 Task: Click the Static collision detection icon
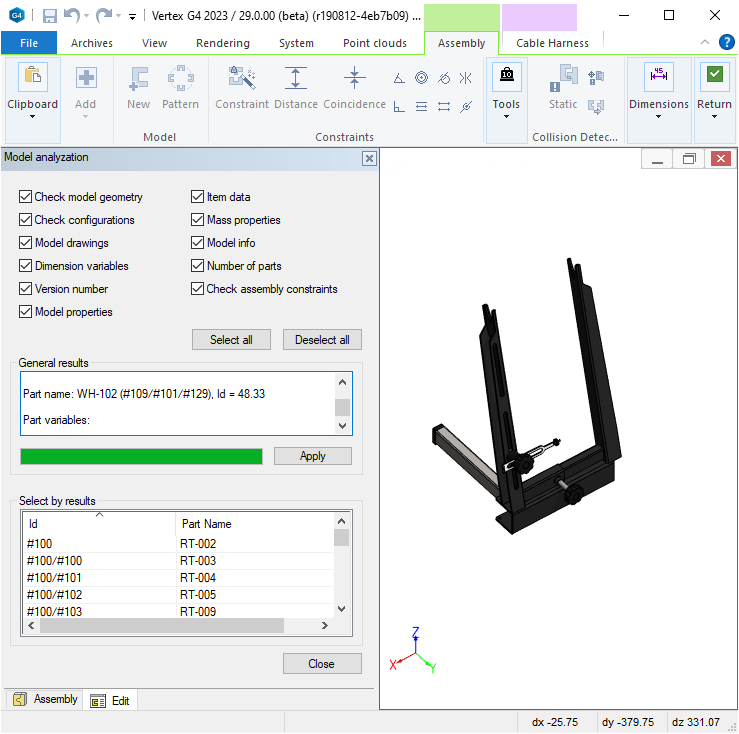(565, 80)
